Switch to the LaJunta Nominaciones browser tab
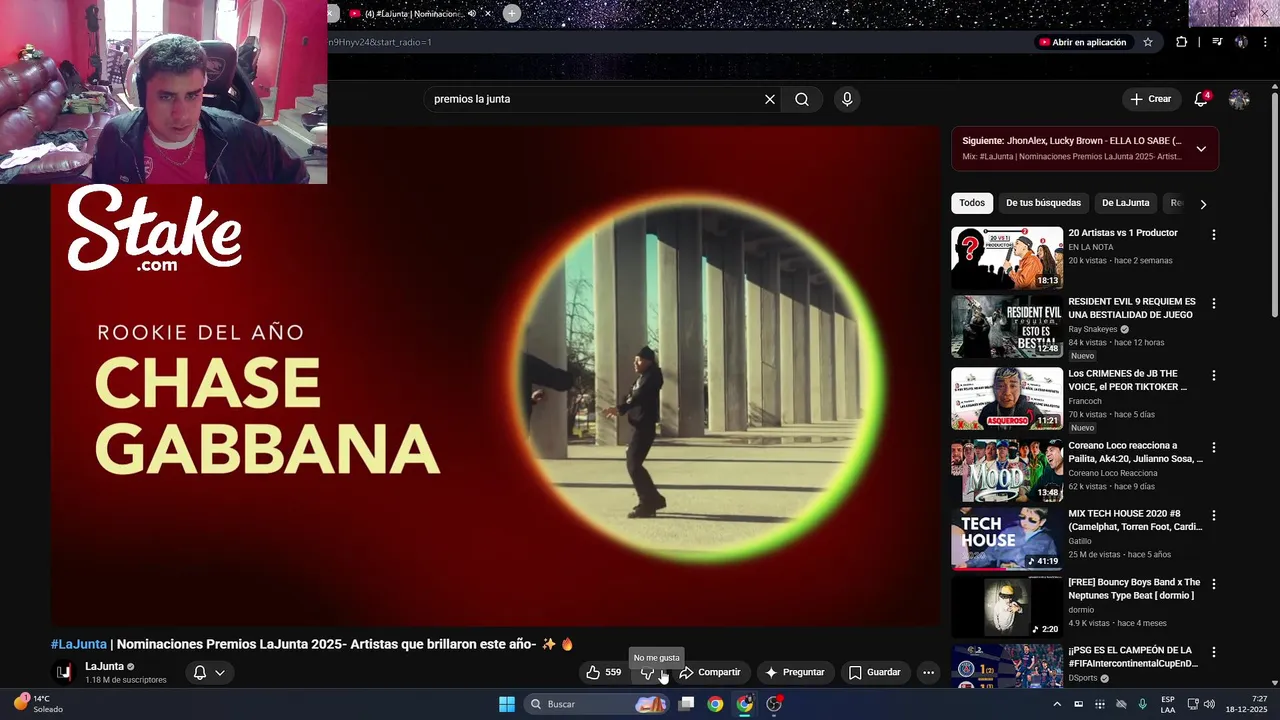 (412, 14)
